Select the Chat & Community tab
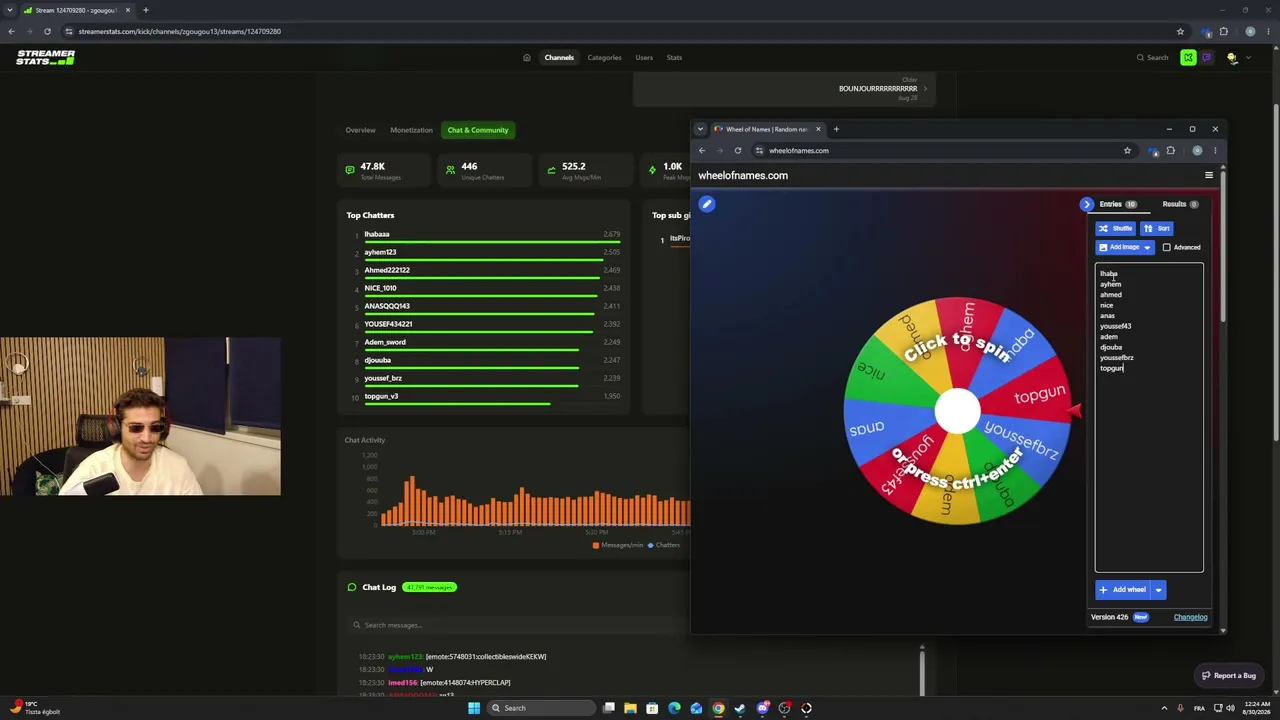1280x720 pixels. (478, 130)
